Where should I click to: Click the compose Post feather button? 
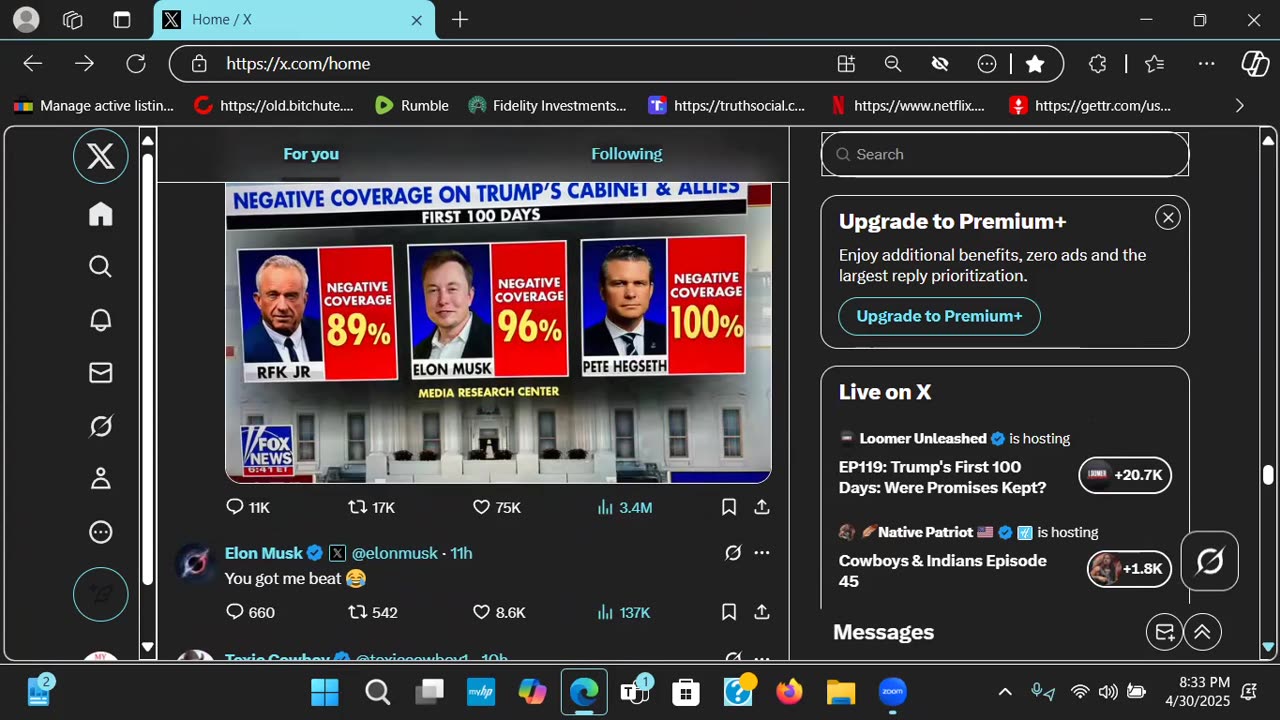pos(101,594)
